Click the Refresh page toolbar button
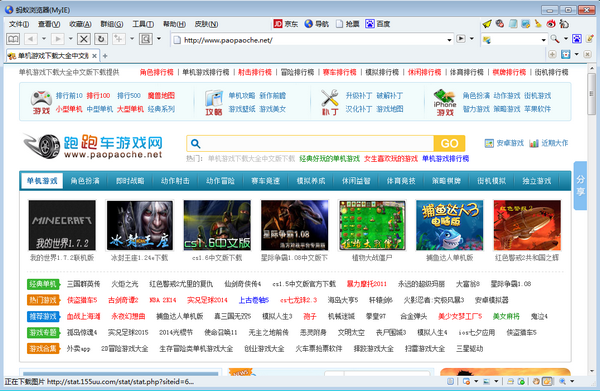 tap(101, 39)
